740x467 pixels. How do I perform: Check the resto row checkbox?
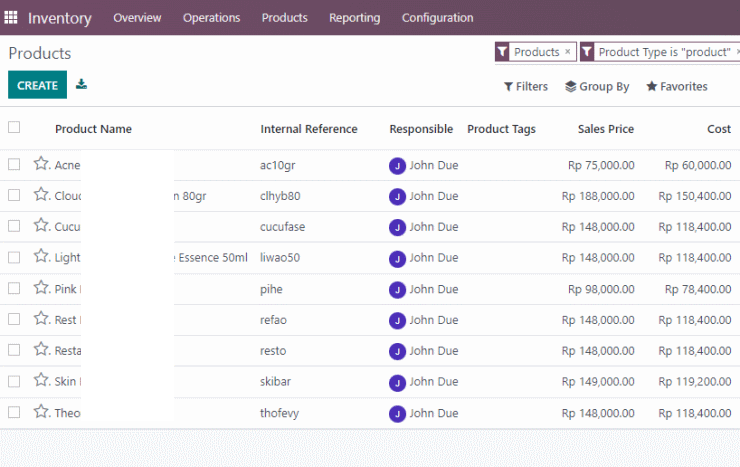(x=14, y=350)
